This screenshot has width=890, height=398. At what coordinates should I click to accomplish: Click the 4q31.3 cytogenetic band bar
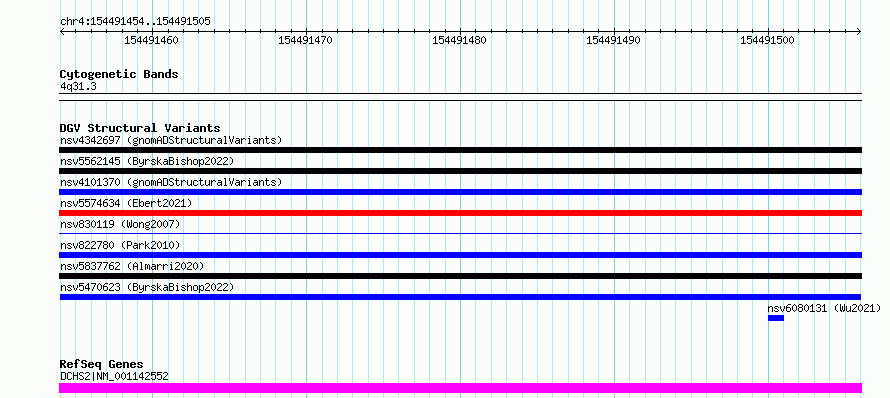point(460,97)
